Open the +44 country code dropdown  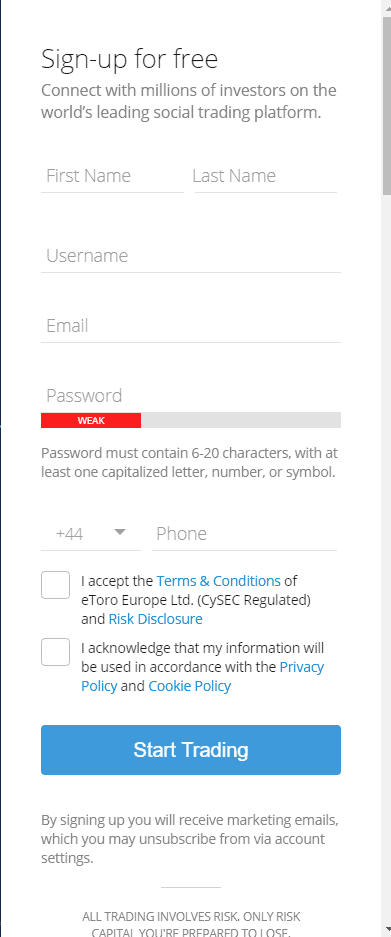[91, 534]
